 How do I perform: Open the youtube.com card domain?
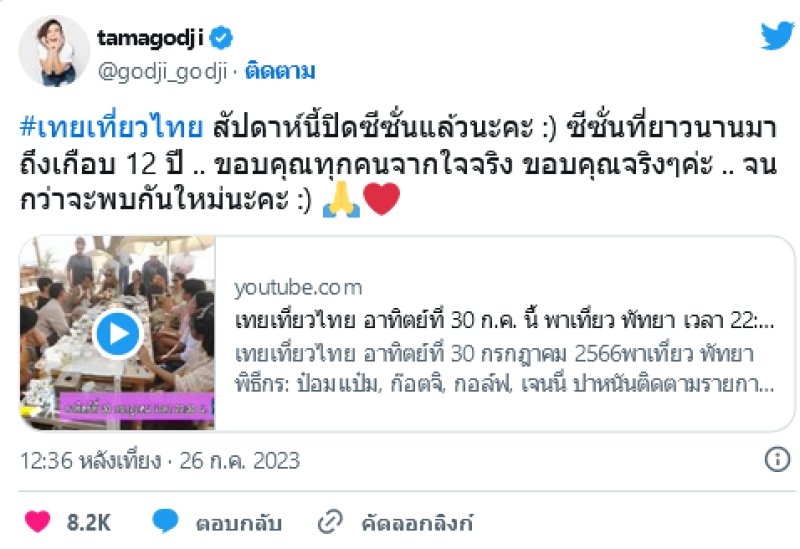pos(298,288)
